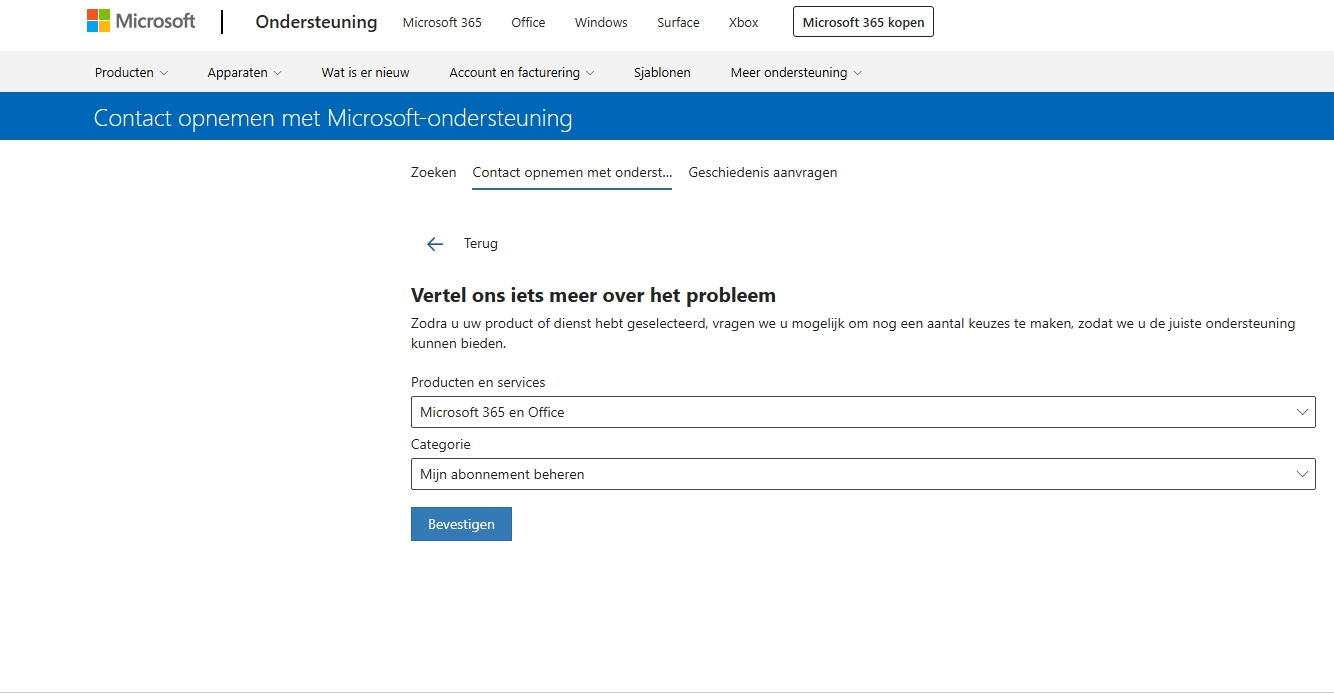The height and width of the screenshot is (694, 1334).
Task: Open the Producten en services dropdown
Action: 863,412
